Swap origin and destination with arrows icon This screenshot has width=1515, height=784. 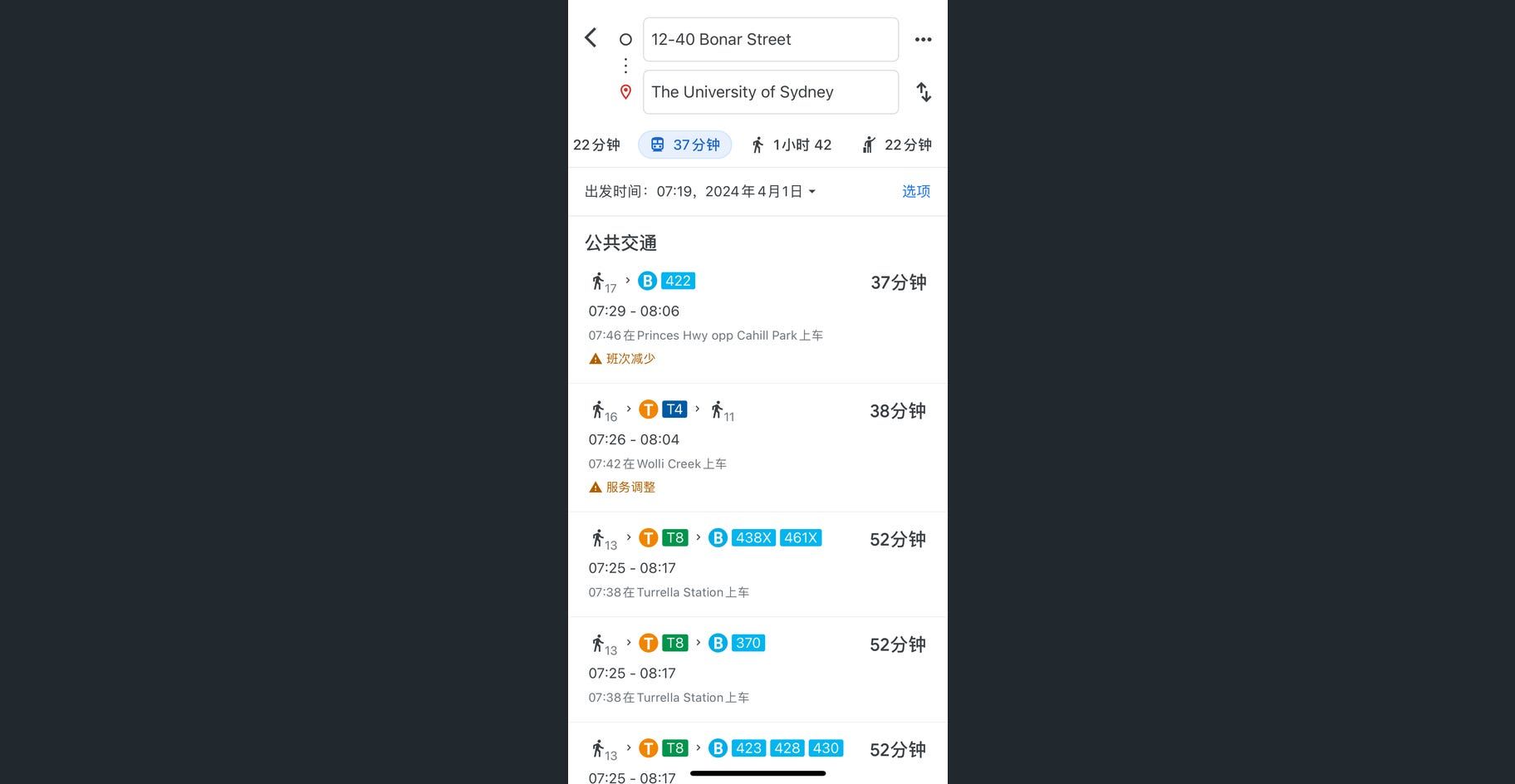(923, 92)
